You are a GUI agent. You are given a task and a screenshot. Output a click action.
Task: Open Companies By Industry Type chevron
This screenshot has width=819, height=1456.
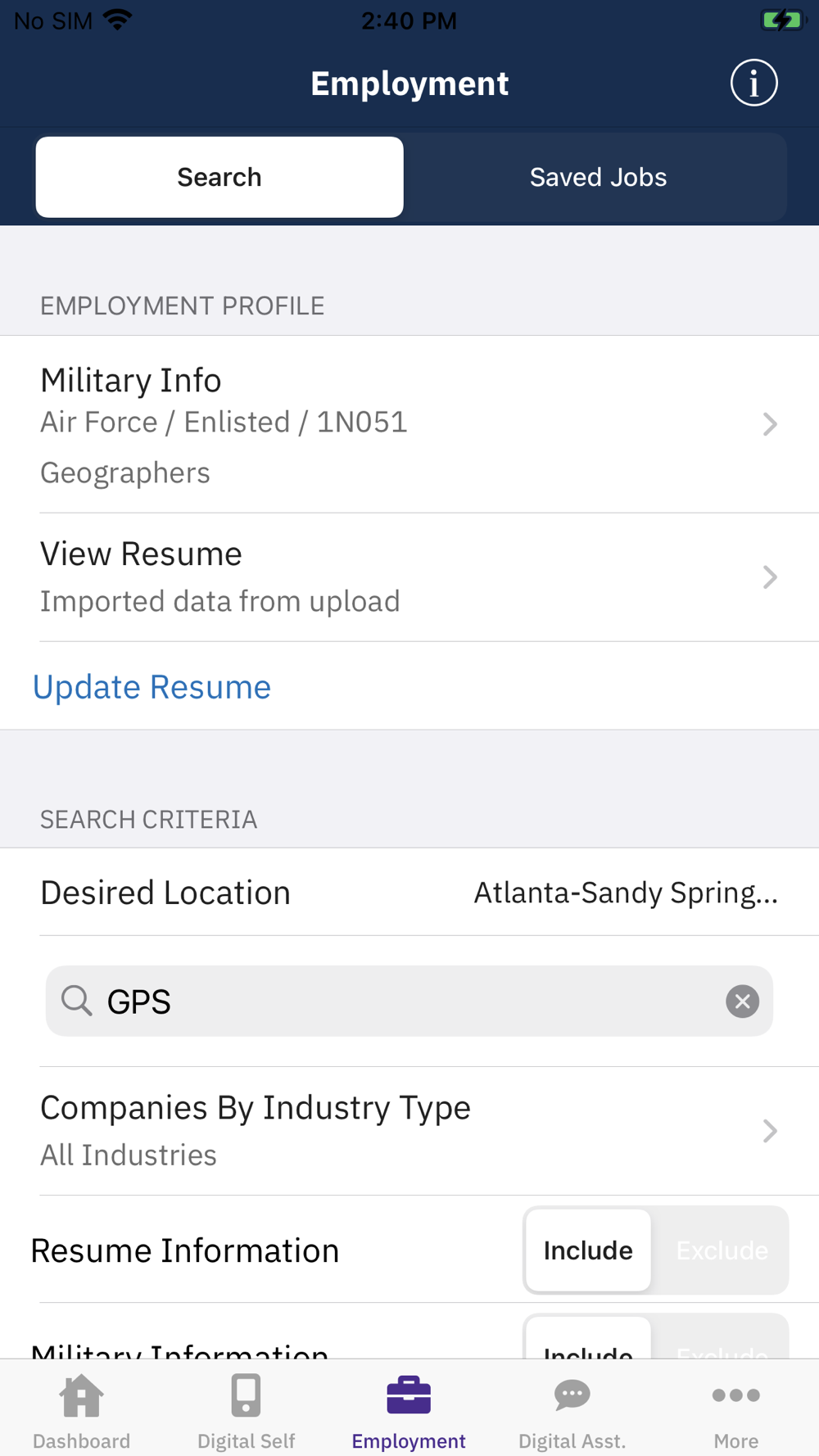click(x=770, y=1131)
